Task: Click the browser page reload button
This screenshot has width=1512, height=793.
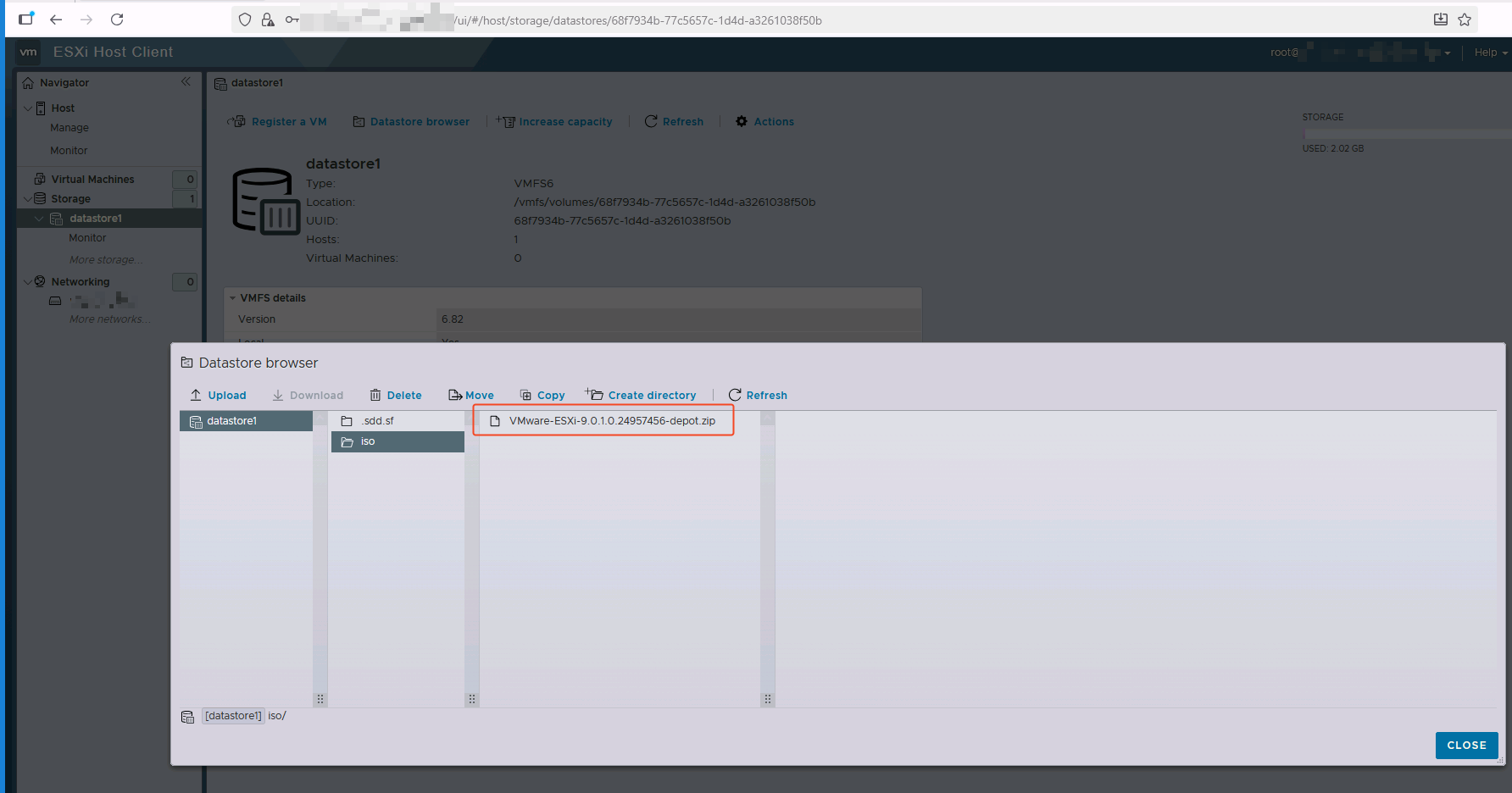Action: click(117, 19)
